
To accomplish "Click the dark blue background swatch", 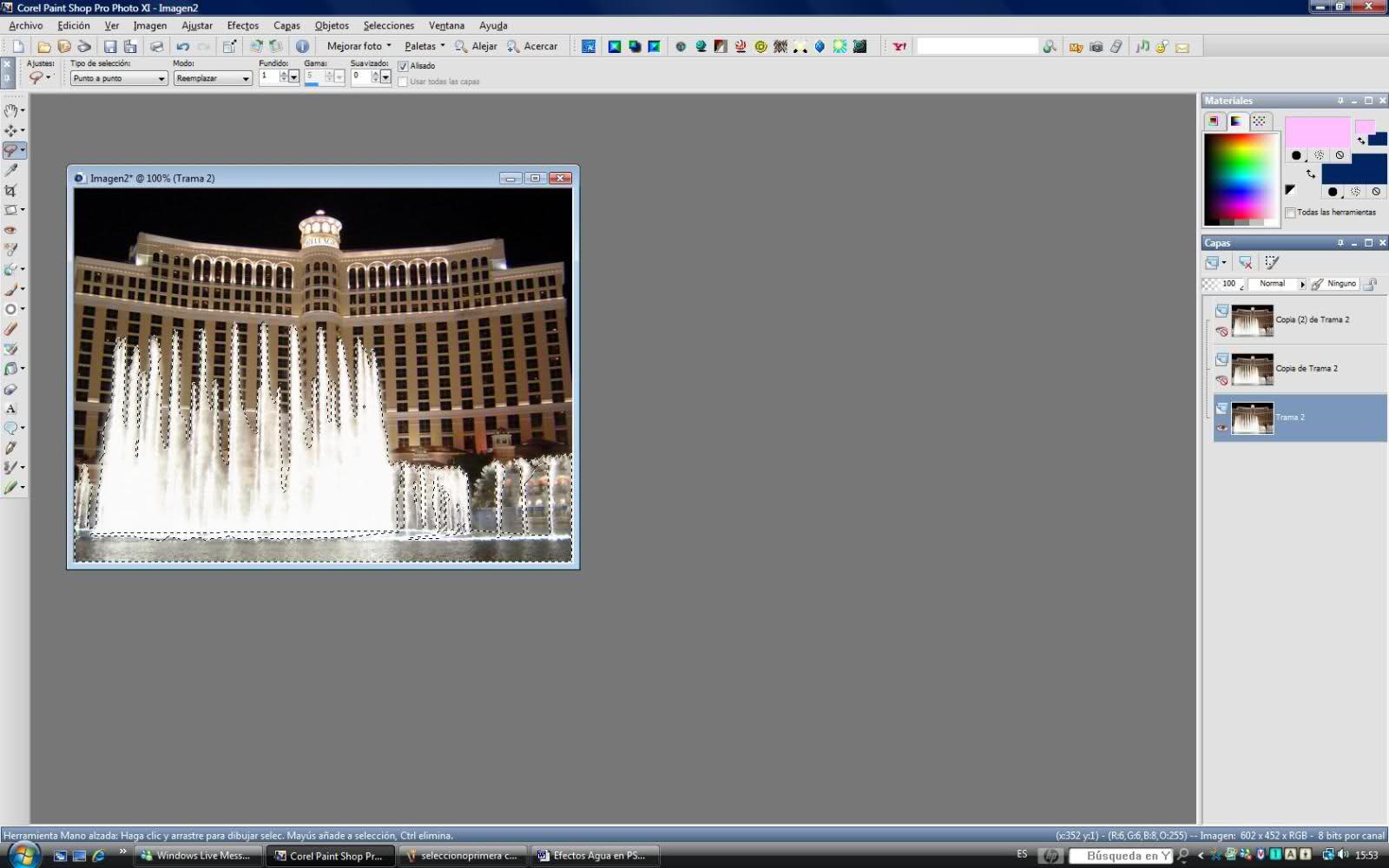I will (1354, 168).
